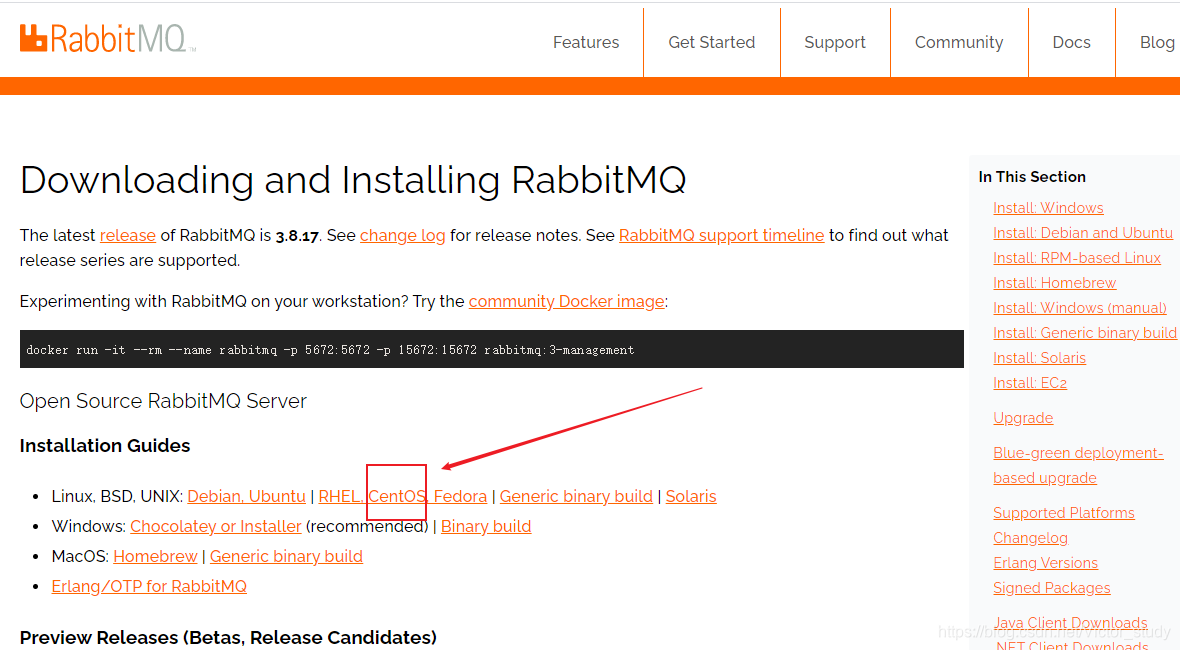Go to Install: Windows in sidebar
Image resolution: width=1180 pixels, height=650 pixels.
click(x=1048, y=208)
